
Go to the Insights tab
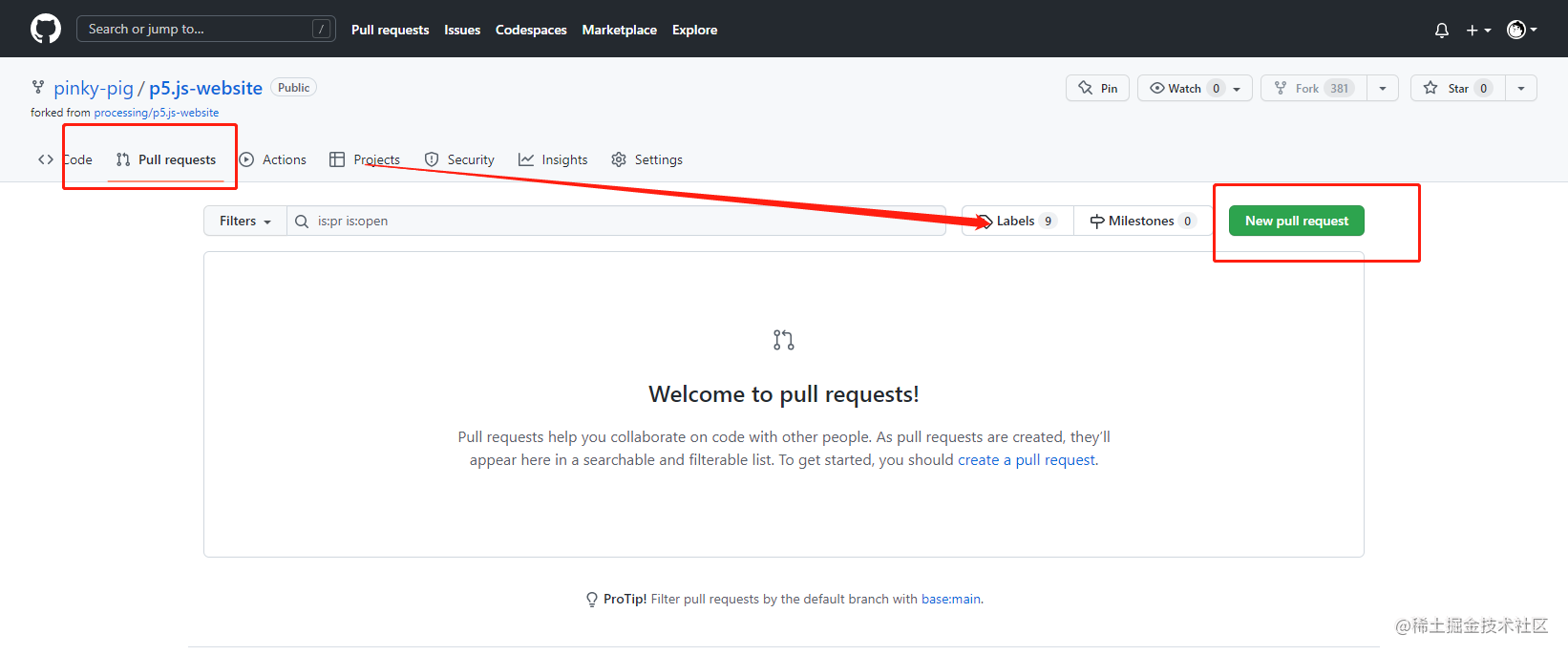[553, 159]
